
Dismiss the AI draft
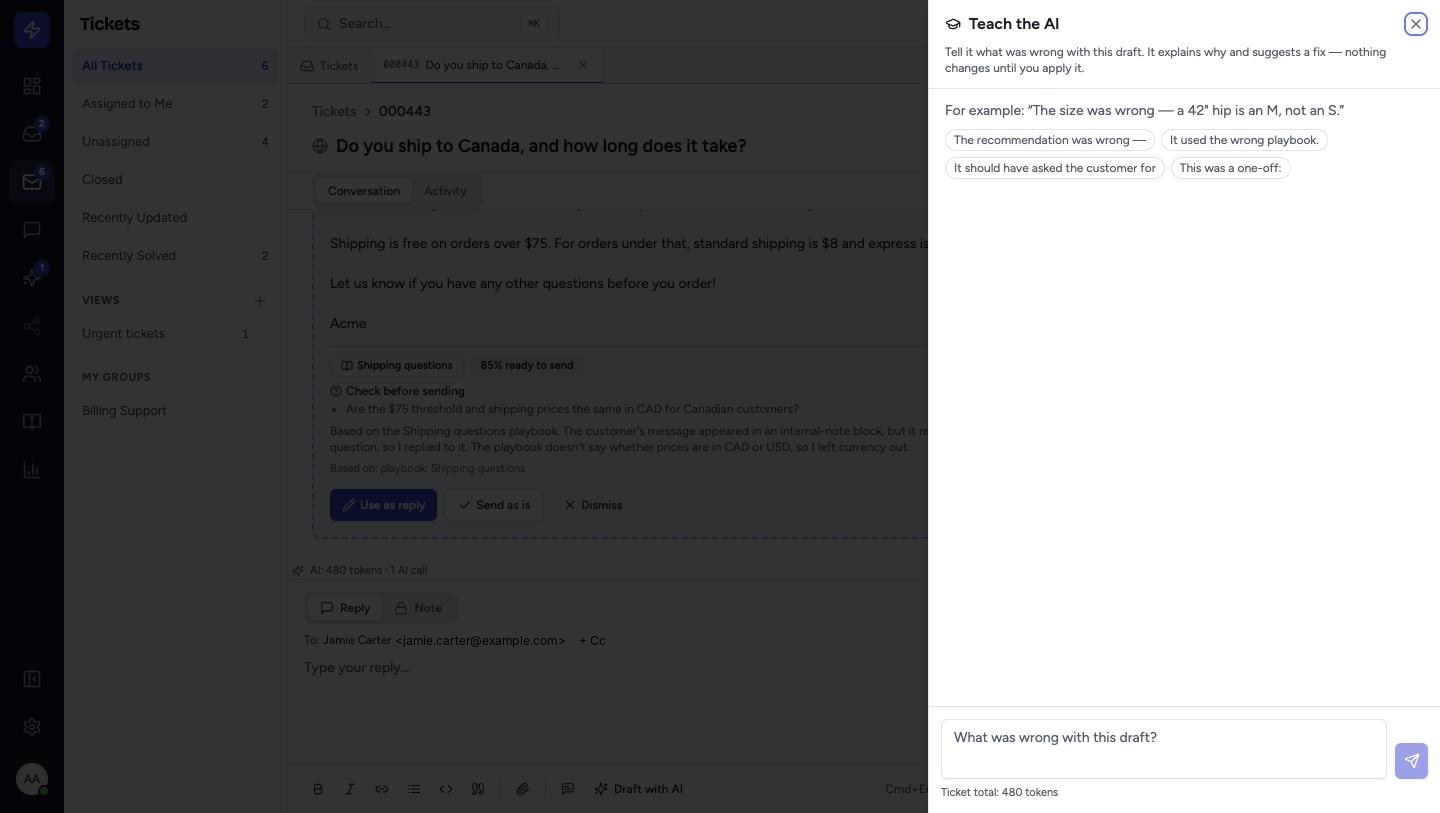point(593,505)
